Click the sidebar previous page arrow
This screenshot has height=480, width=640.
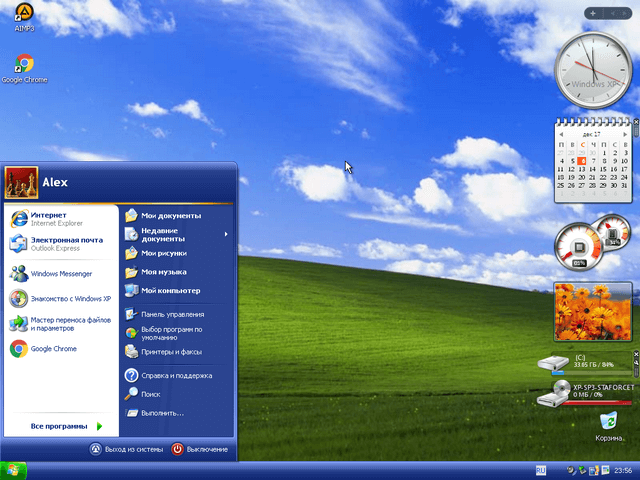coord(612,13)
